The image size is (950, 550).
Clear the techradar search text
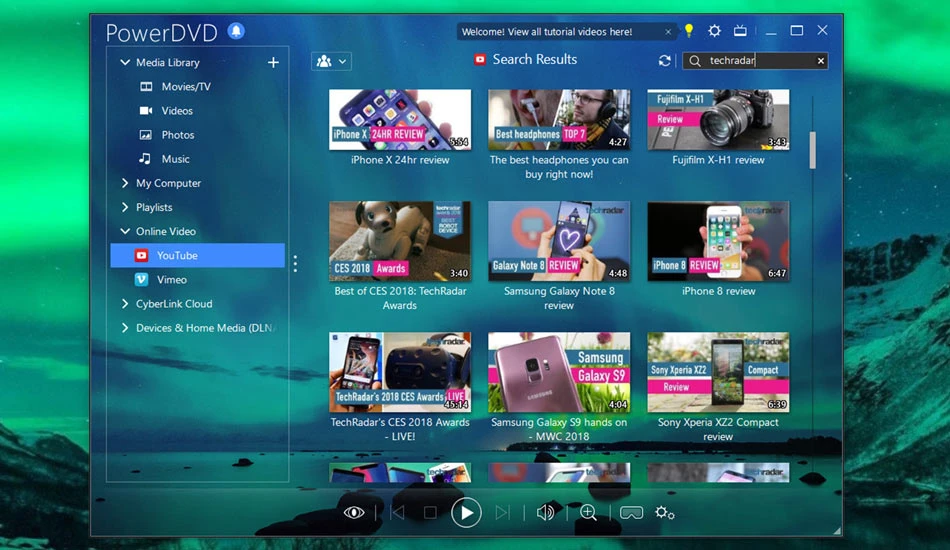(820, 61)
